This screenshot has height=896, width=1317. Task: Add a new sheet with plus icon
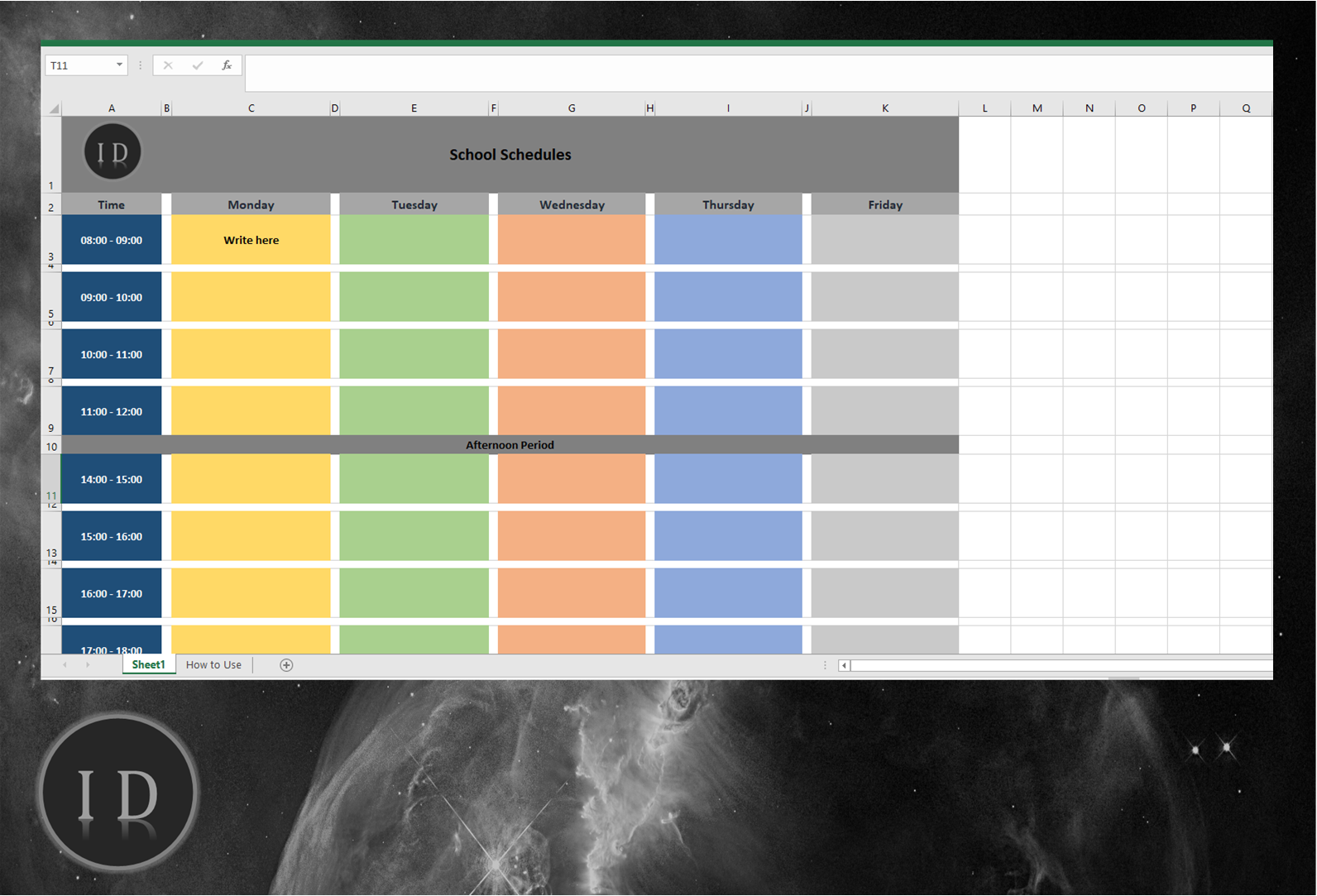(286, 665)
